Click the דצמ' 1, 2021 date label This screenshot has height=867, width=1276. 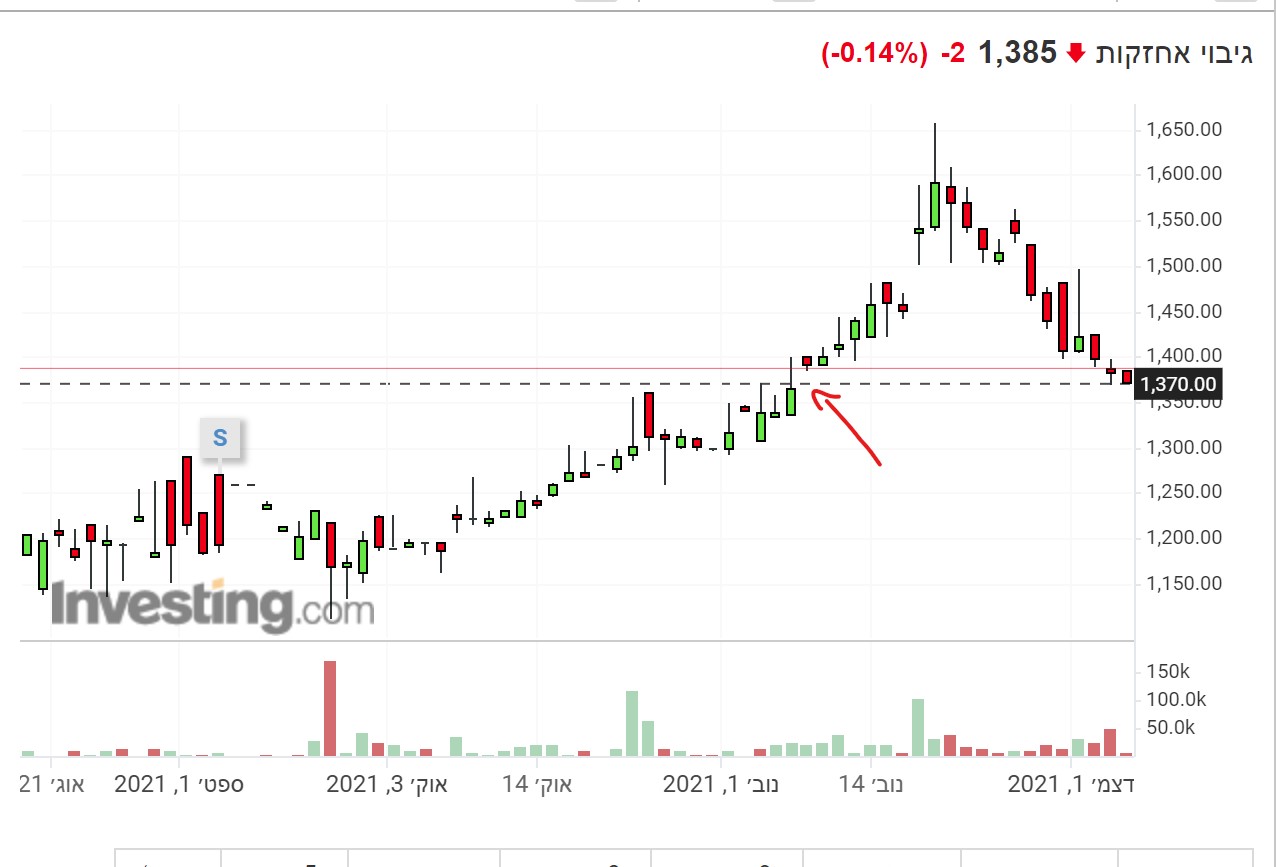point(1070,784)
